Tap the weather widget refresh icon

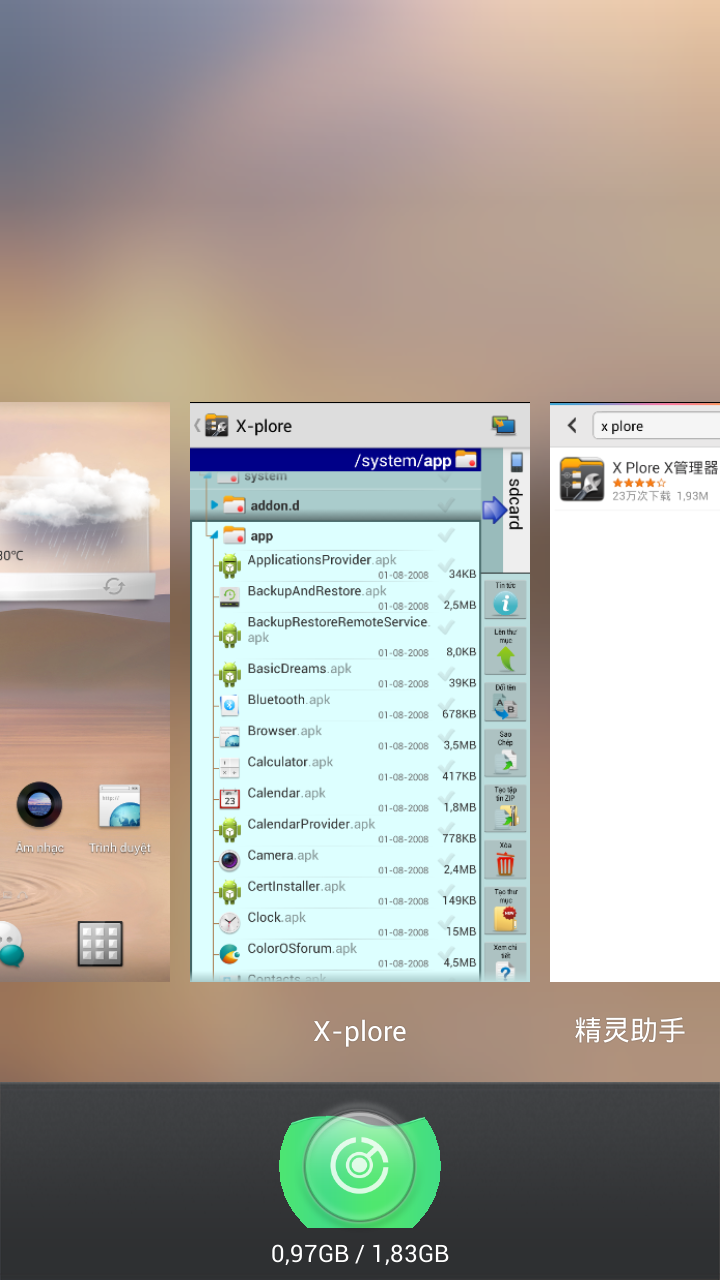(114, 586)
